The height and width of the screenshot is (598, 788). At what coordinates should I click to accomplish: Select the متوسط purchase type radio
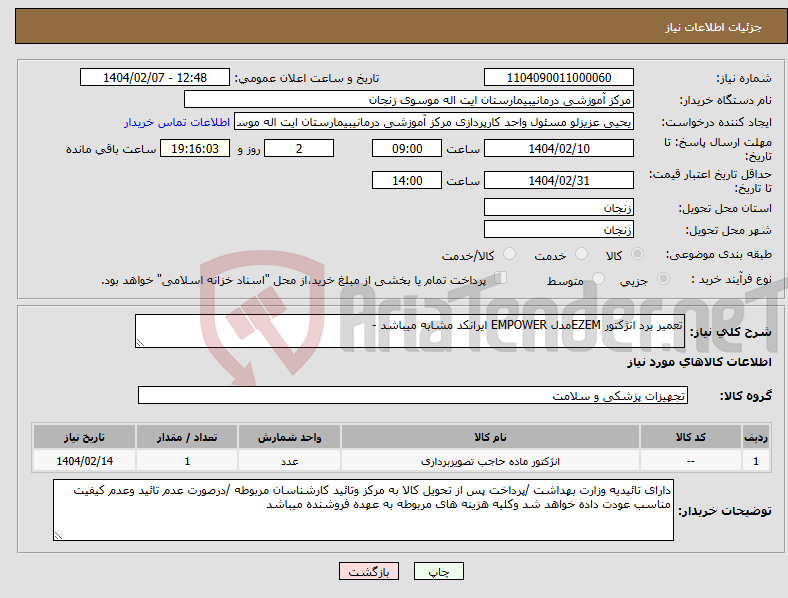pos(598,278)
